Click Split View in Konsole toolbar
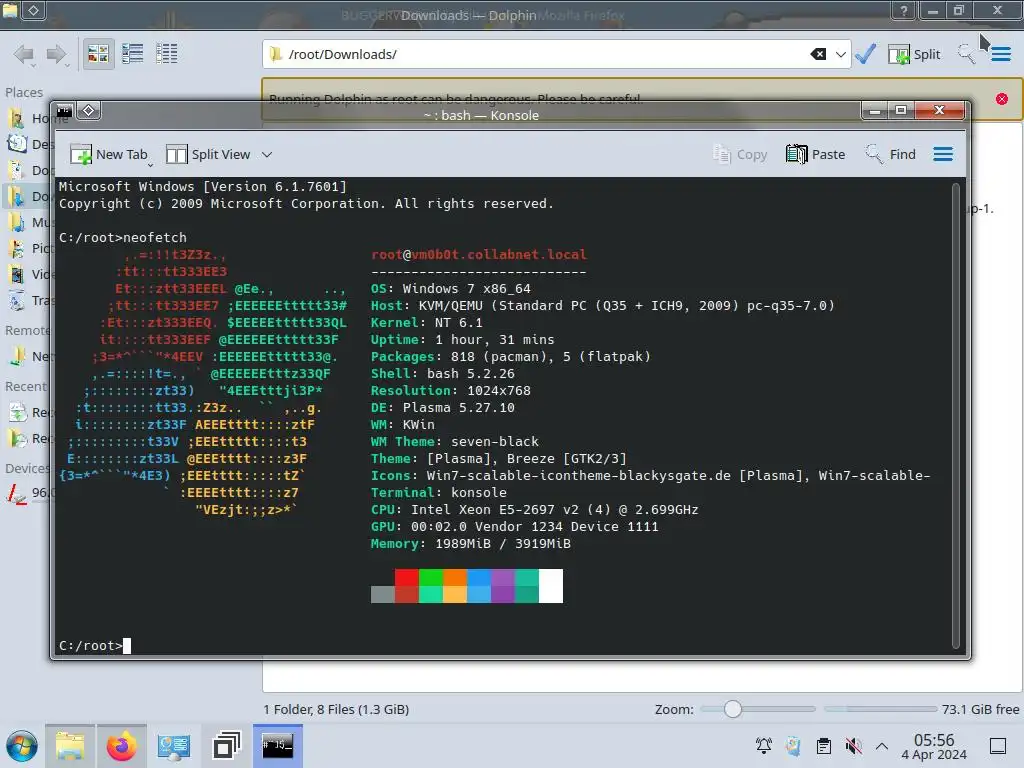 [208, 154]
